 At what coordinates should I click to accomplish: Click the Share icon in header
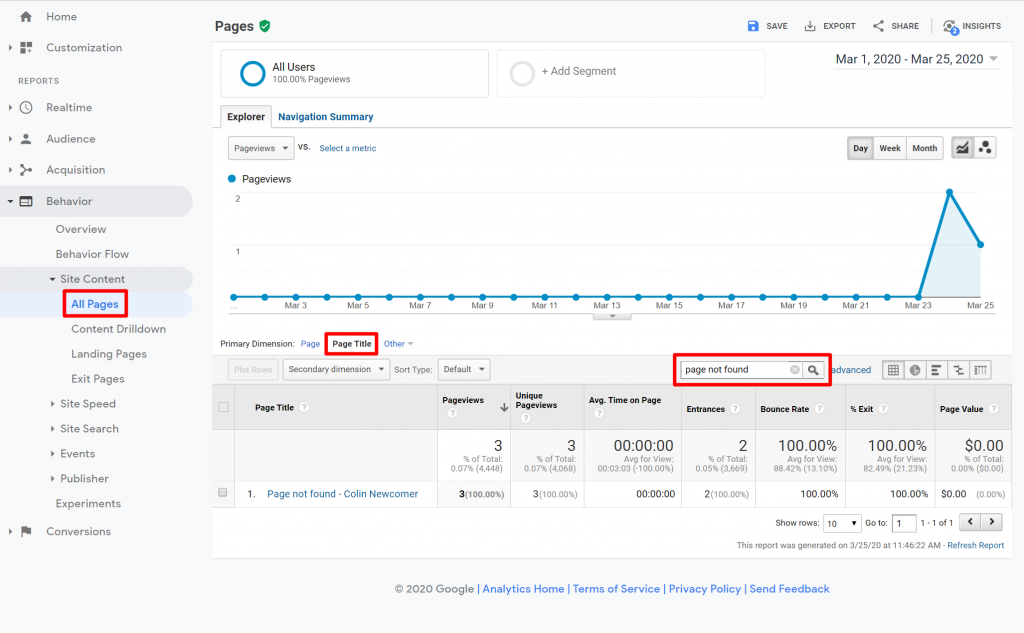click(878, 26)
